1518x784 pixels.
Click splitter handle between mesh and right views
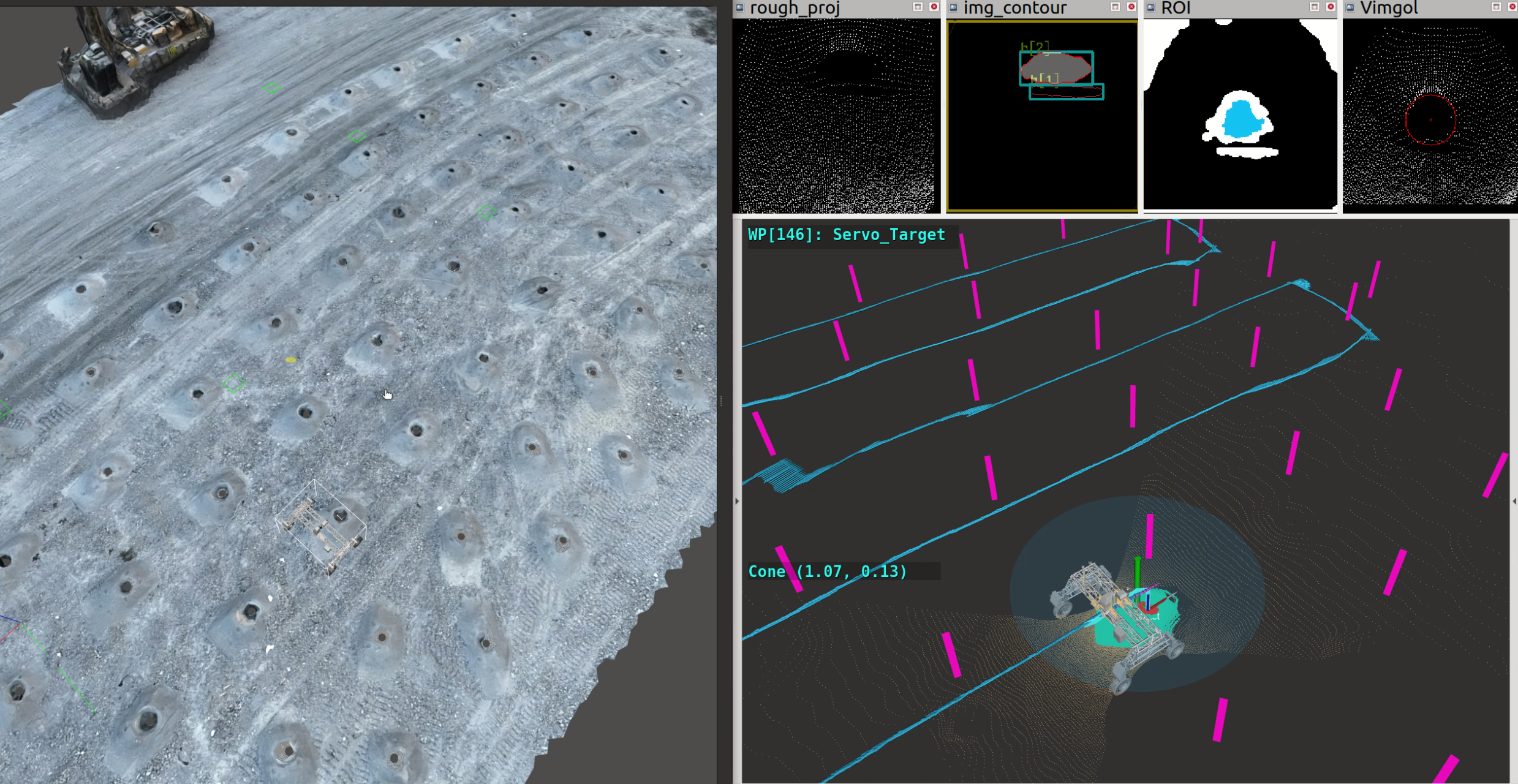[721, 401]
